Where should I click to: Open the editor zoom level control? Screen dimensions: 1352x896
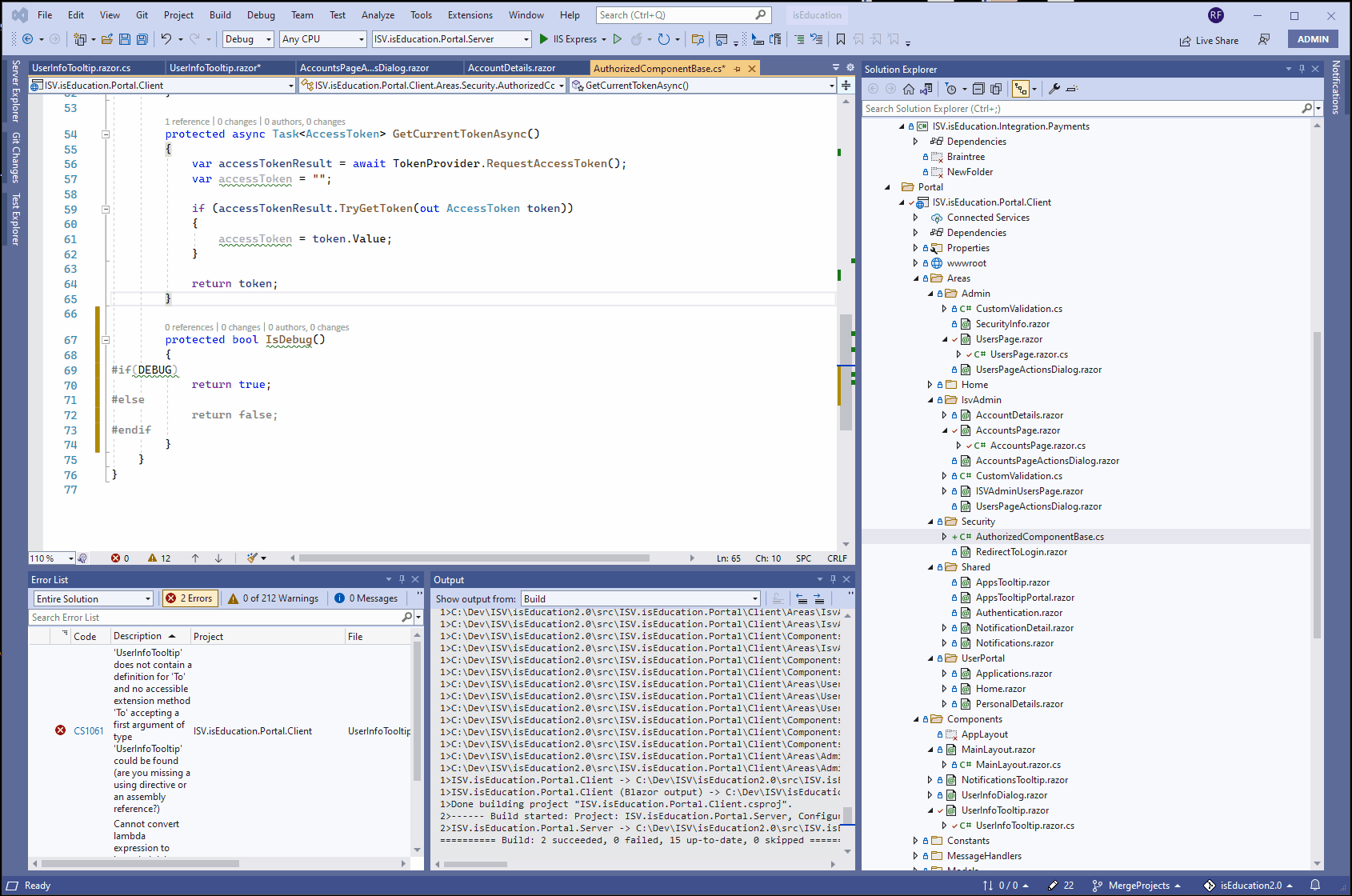[x=50, y=558]
